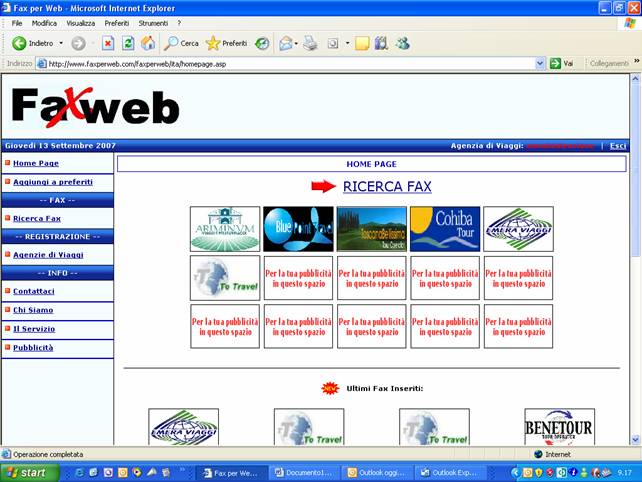Open the Strumenti menu
The width and height of the screenshot is (642, 482).
[153, 23]
